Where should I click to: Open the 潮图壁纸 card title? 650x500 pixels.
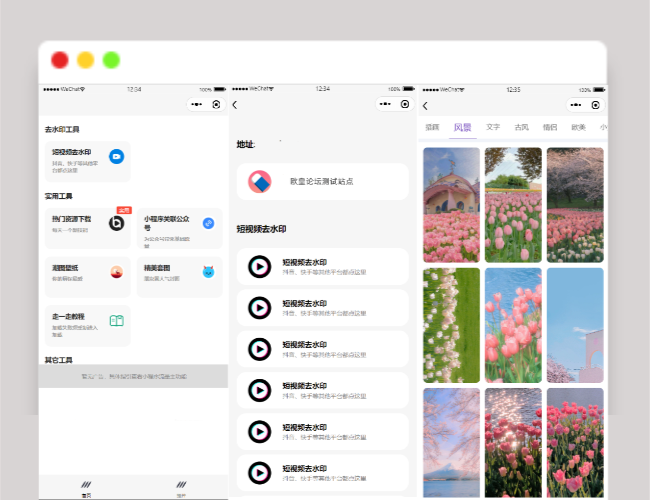65,268
